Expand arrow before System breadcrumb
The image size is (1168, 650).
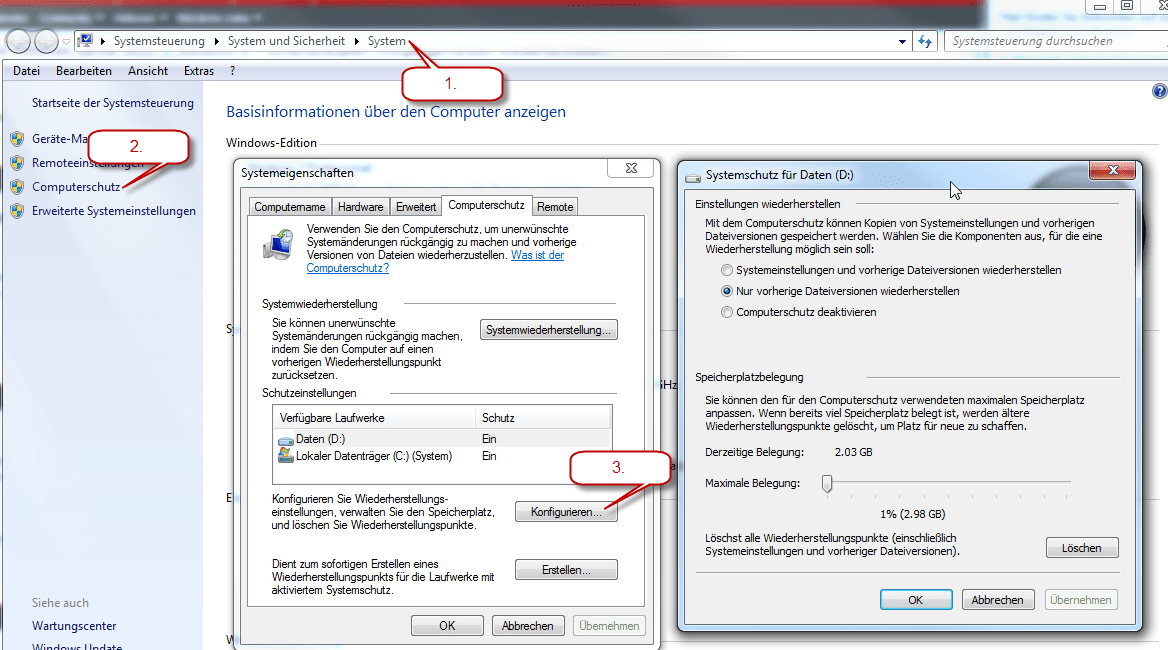click(357, 41)
